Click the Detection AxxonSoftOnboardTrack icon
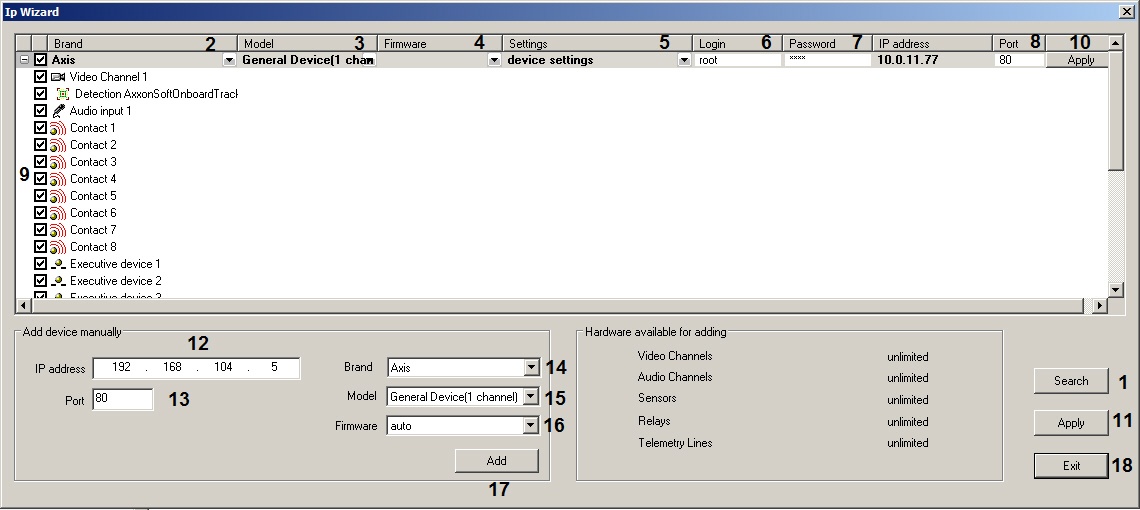The image size is (1140, 510). coord(62,94)
